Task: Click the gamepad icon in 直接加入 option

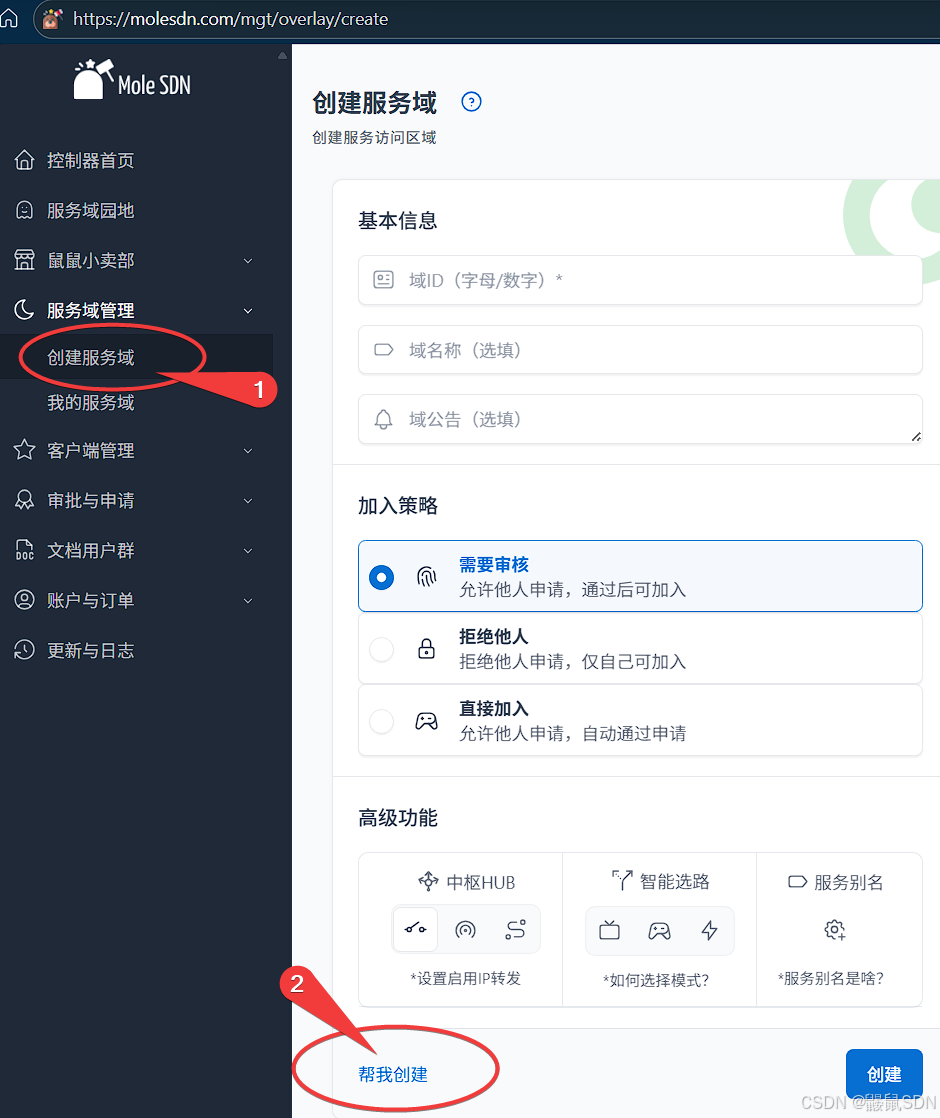Action: click(x=426, y=721)
